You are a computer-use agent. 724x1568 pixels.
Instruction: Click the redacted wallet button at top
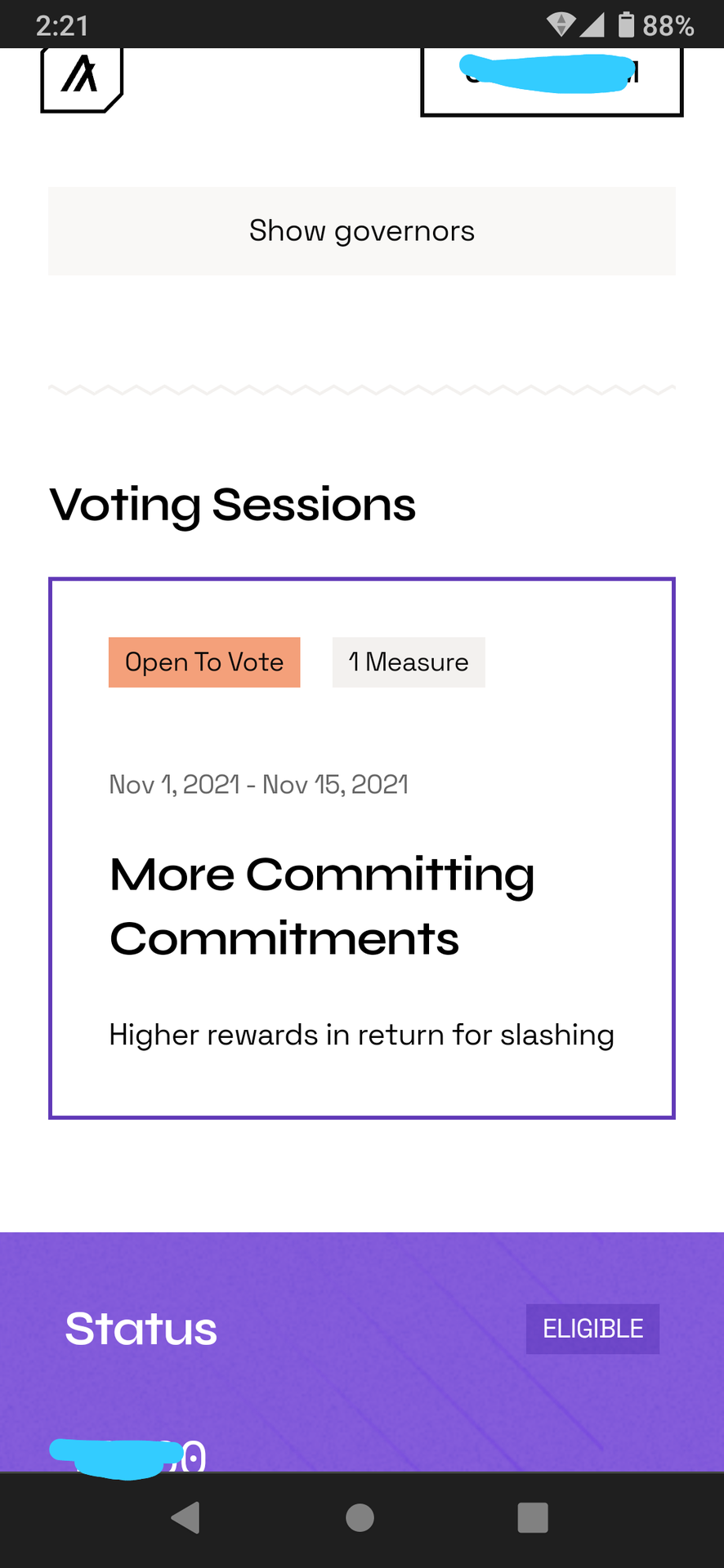pos(552,80)
